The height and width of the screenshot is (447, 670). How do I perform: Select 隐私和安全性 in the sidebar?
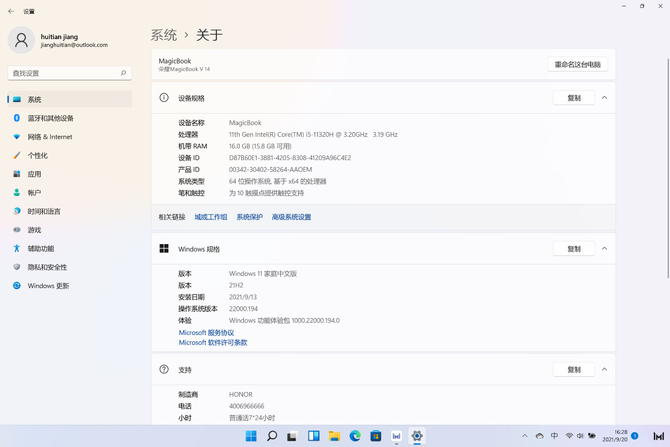tap(47, 267)
